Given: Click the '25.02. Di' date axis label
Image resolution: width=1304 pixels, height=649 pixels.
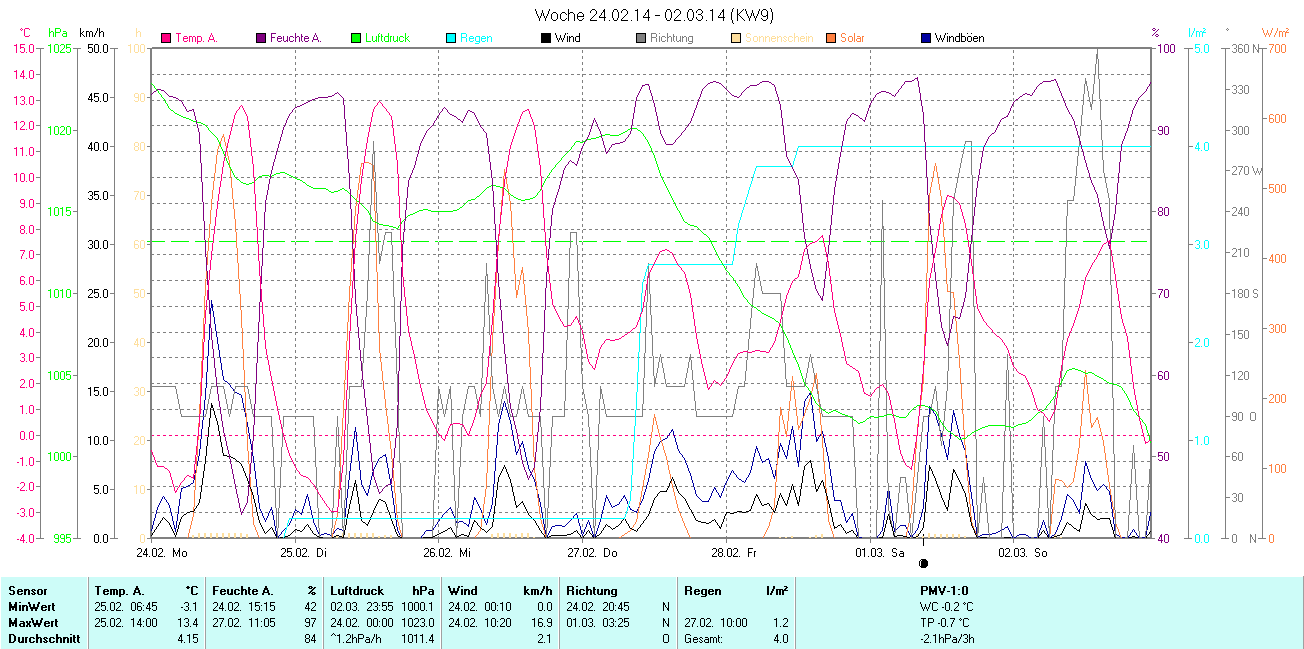Looking at the screenshot, I should click(303, 552).
